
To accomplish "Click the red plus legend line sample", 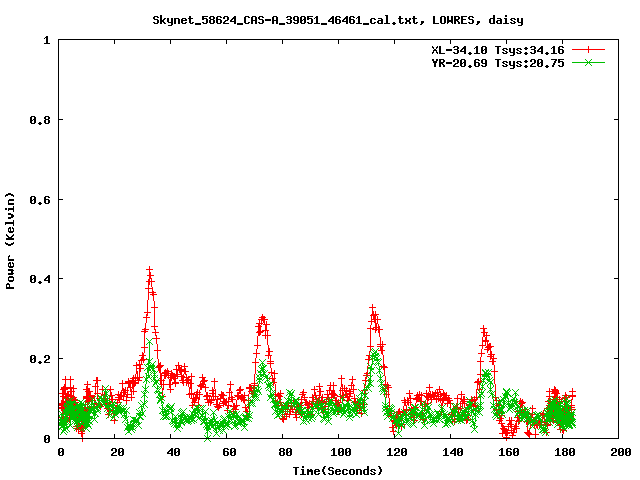I will click(x=588, y=50).
